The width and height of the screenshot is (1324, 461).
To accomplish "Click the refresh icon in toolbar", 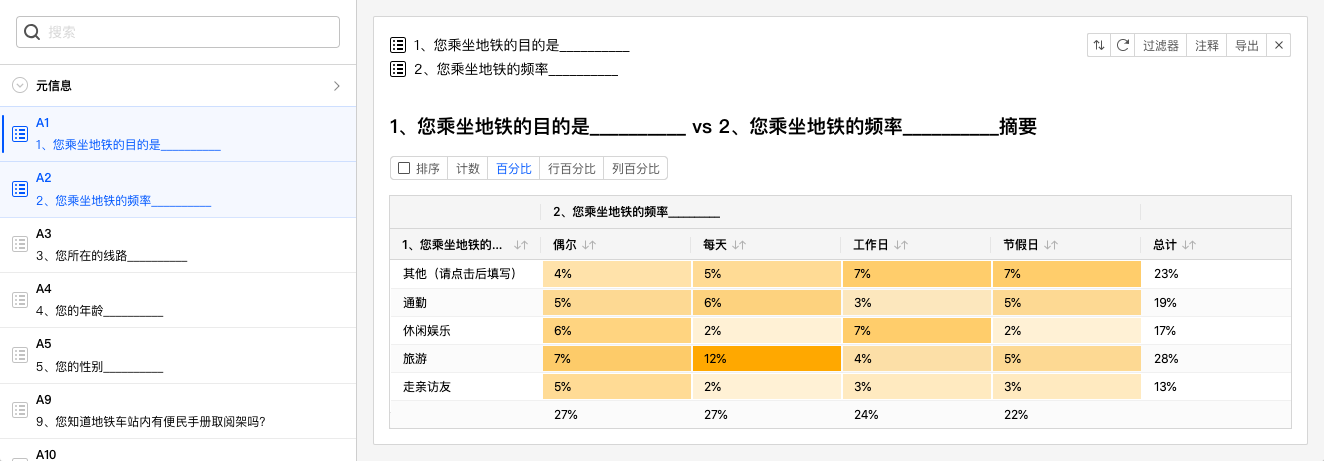I will point(1123,45).
